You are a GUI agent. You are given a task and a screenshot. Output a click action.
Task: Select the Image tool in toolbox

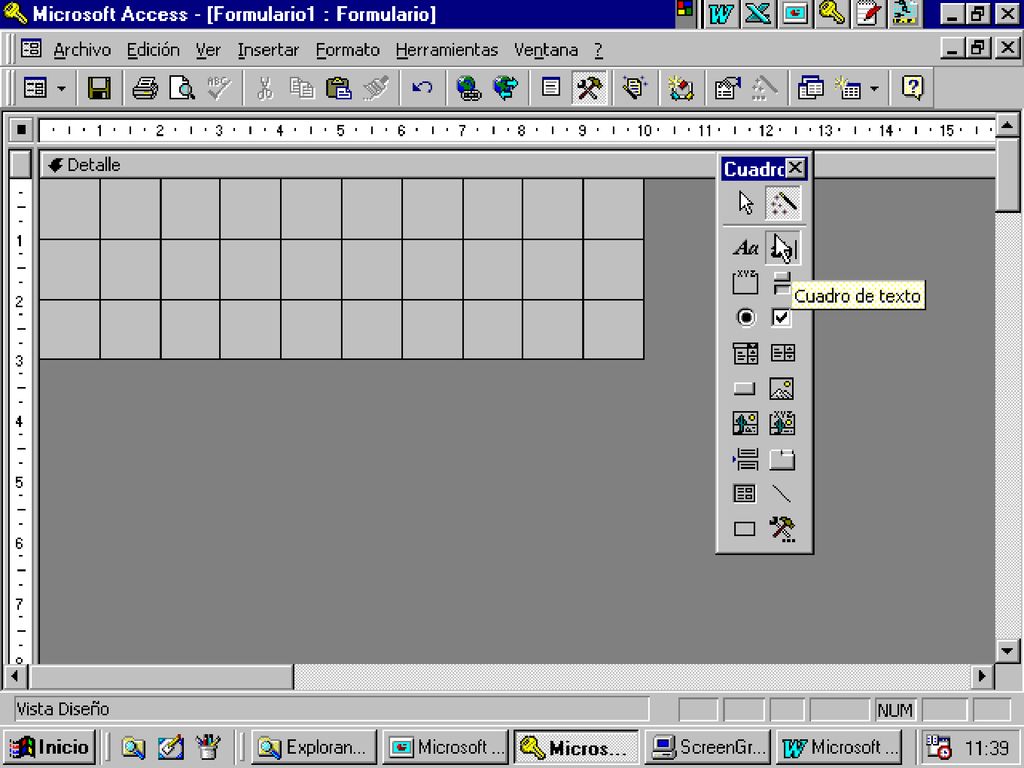pyautogui.click(x=782, y=389)
